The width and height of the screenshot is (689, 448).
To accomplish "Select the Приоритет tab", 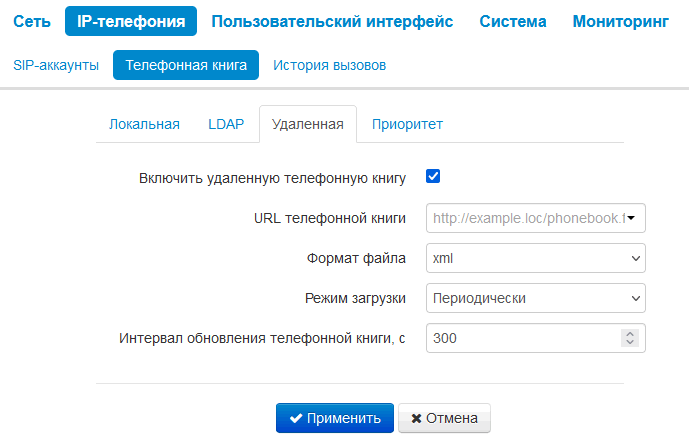I will 407,124.
